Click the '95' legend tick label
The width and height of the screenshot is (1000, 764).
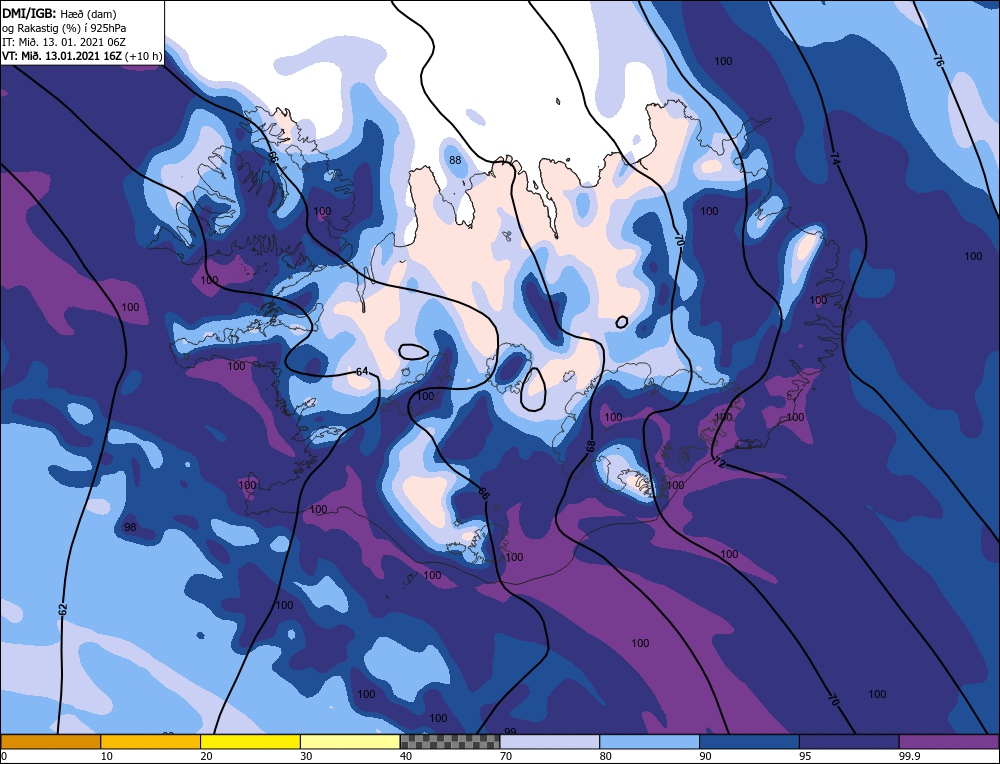(x=805, y=756)
